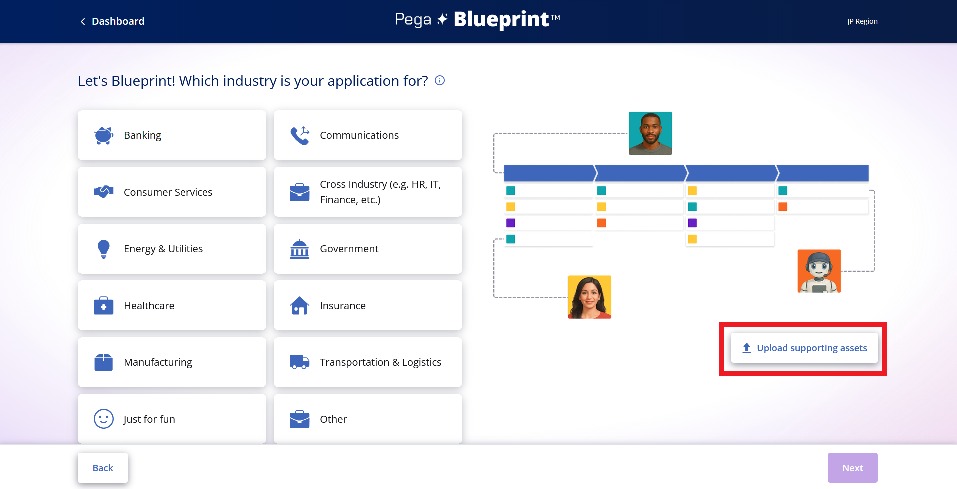Click the back chevron next to Dashboard
This screenshot has height=489, width=957.
click(83, 21)
